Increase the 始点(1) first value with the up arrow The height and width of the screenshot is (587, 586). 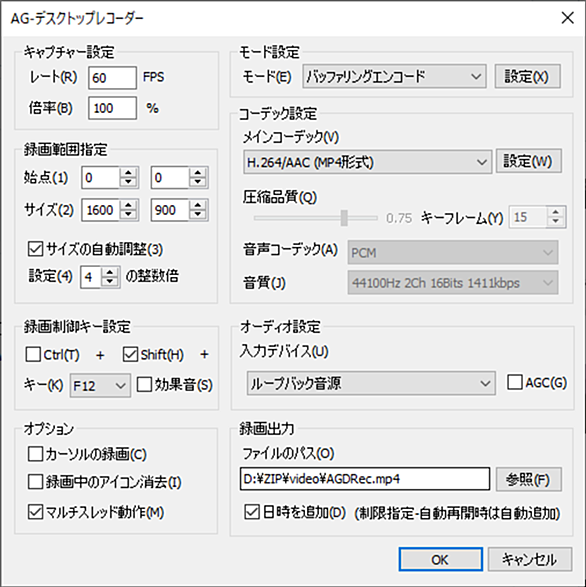(x=128, y=173)
